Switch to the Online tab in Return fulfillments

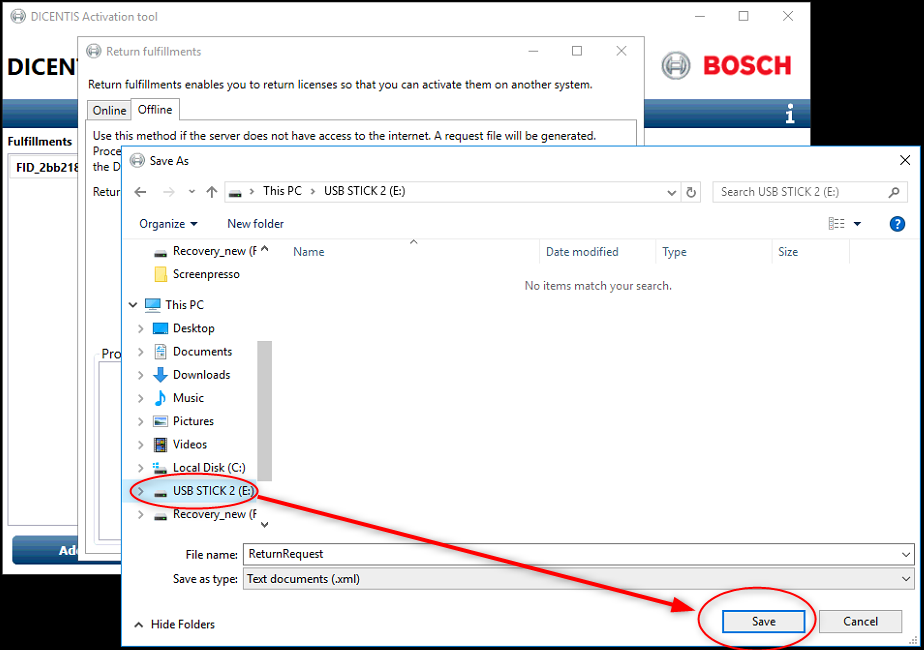click(109, 110)
